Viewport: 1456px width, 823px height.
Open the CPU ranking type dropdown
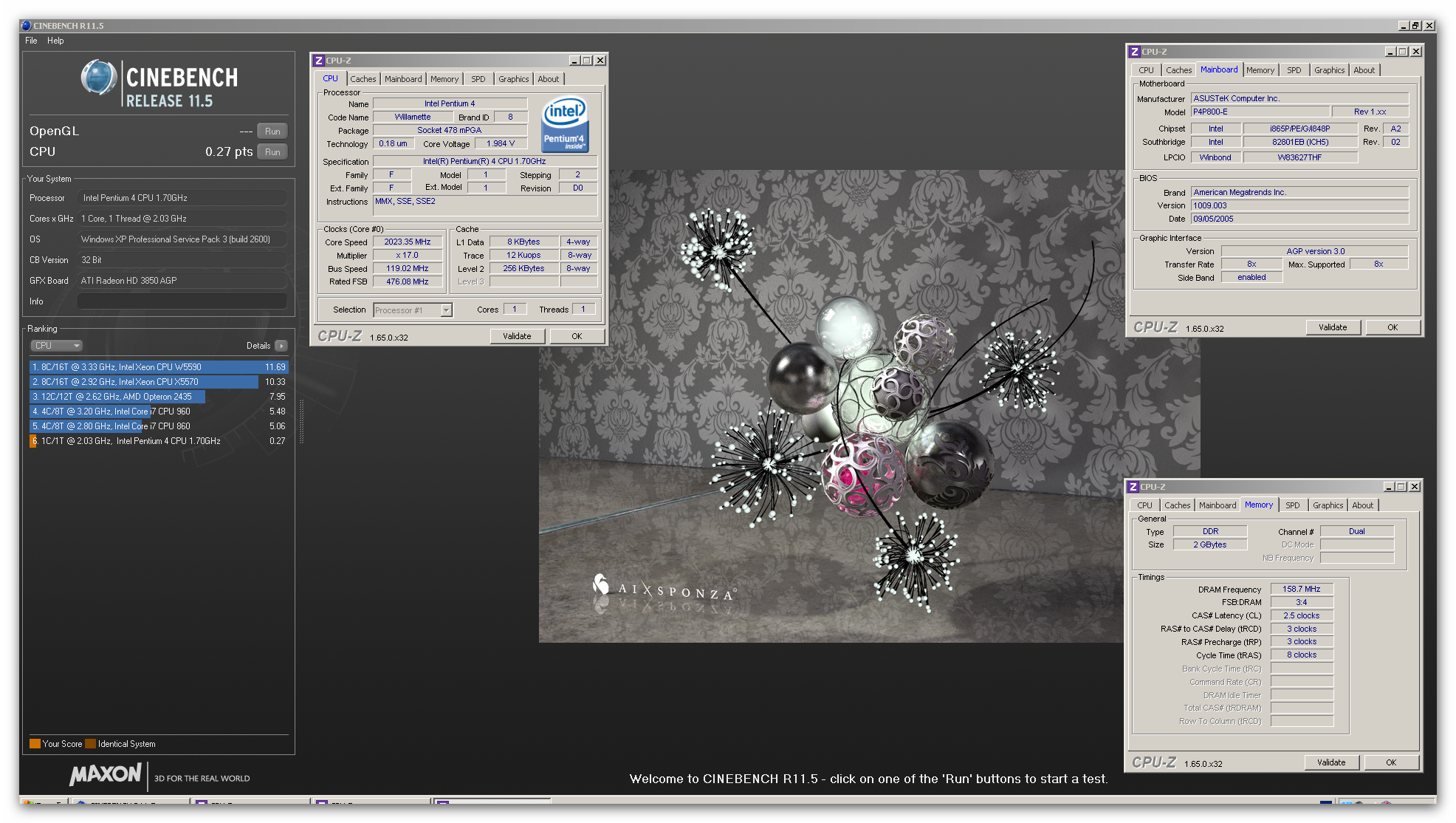[56, 346]
